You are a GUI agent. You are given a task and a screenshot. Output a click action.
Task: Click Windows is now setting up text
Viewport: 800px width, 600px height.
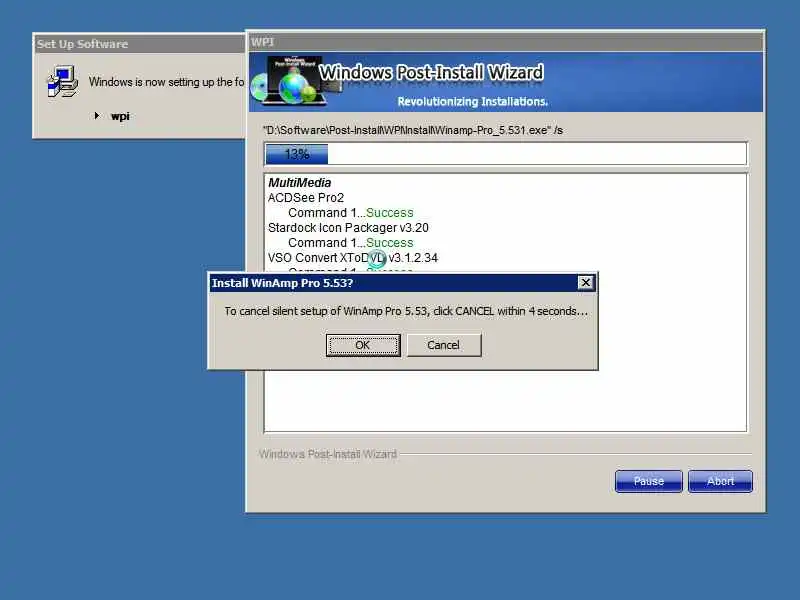[166, 82]
